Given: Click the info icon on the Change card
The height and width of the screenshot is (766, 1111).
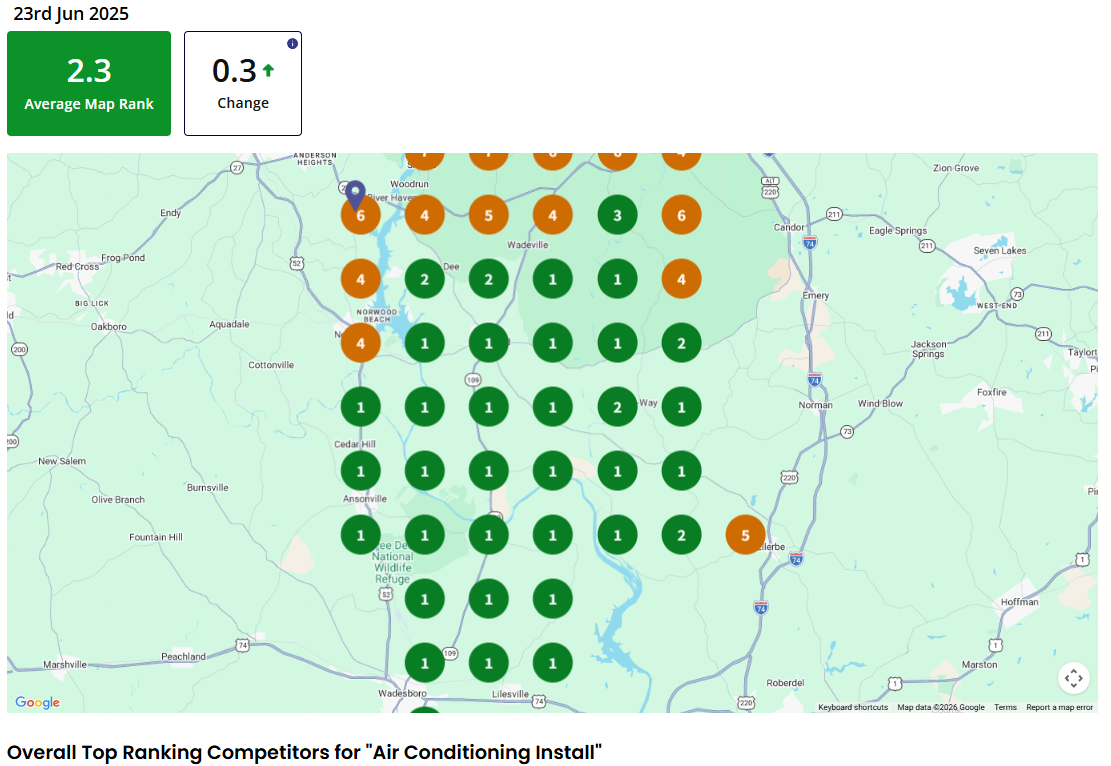Looking at the screenshot, I should (x=292, y=43).
